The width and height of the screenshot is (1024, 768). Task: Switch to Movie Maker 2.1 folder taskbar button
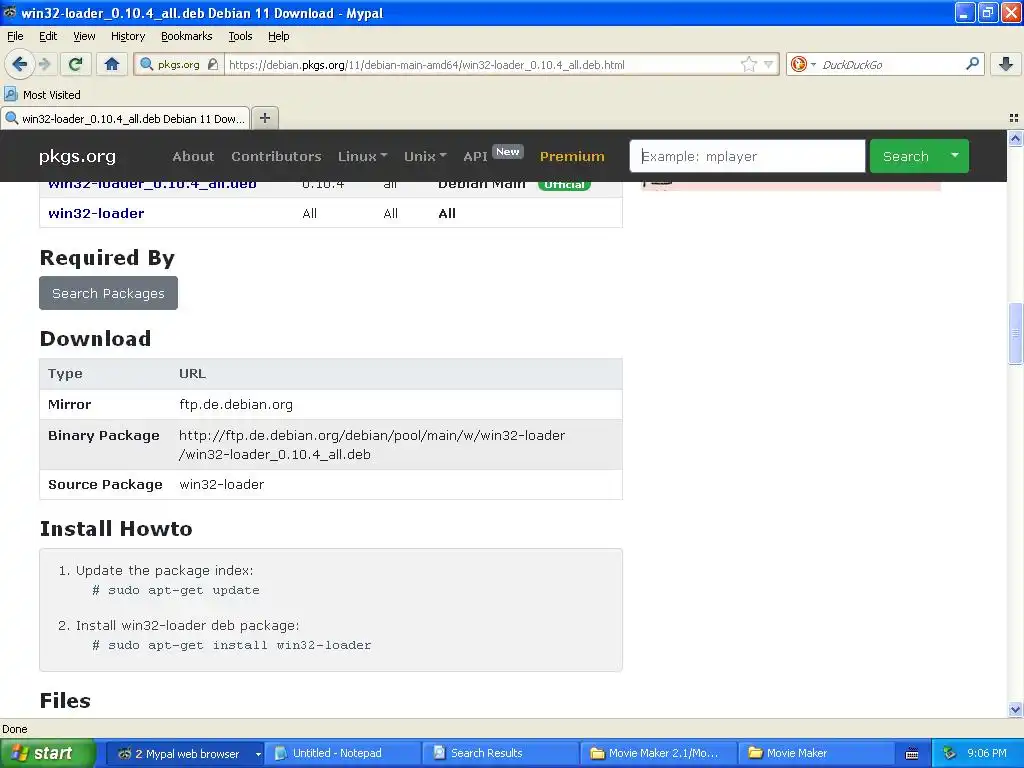(658, 753)
